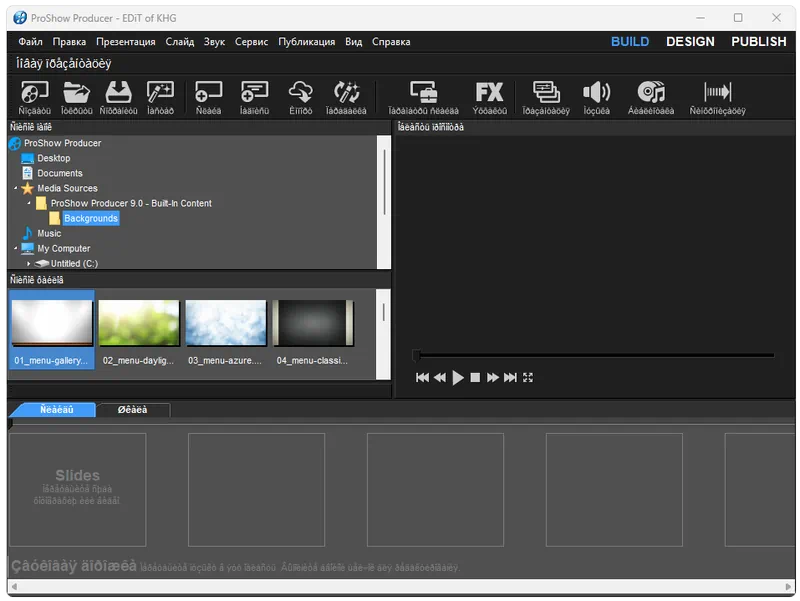Click left arrow of slide list scrollbar
The width and height of the screenshot is (800, 601).
[x=14, y=587]
